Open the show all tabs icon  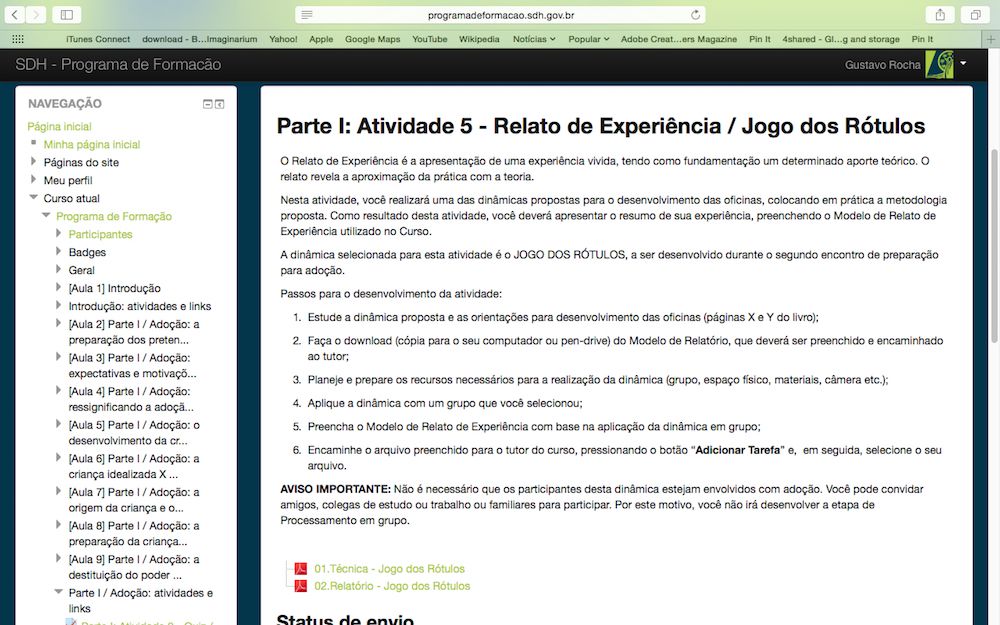[x=974, y=15]
